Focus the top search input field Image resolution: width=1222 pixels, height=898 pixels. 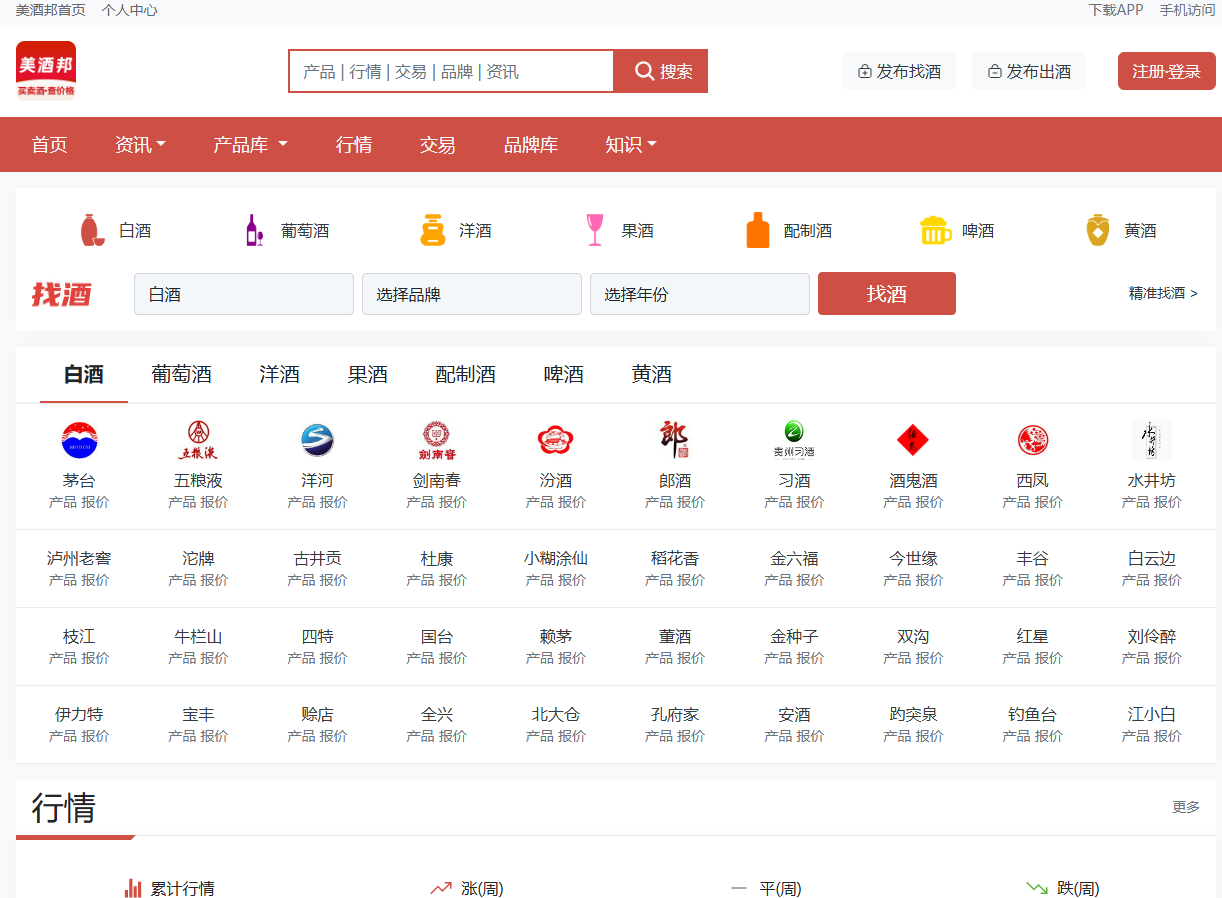click(451, 71)
